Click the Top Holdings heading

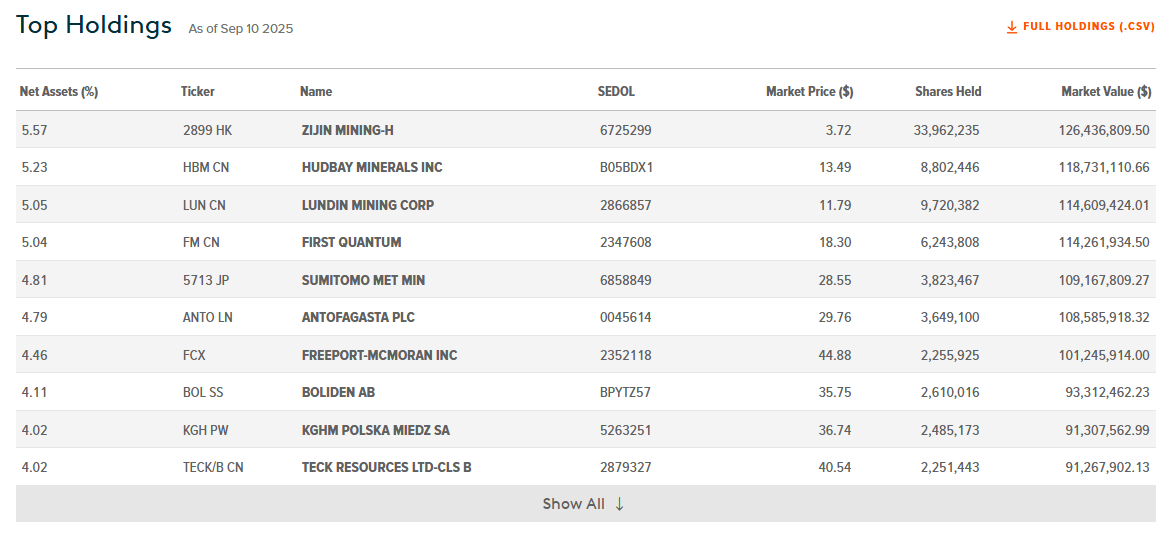click(x=93, y=25)
